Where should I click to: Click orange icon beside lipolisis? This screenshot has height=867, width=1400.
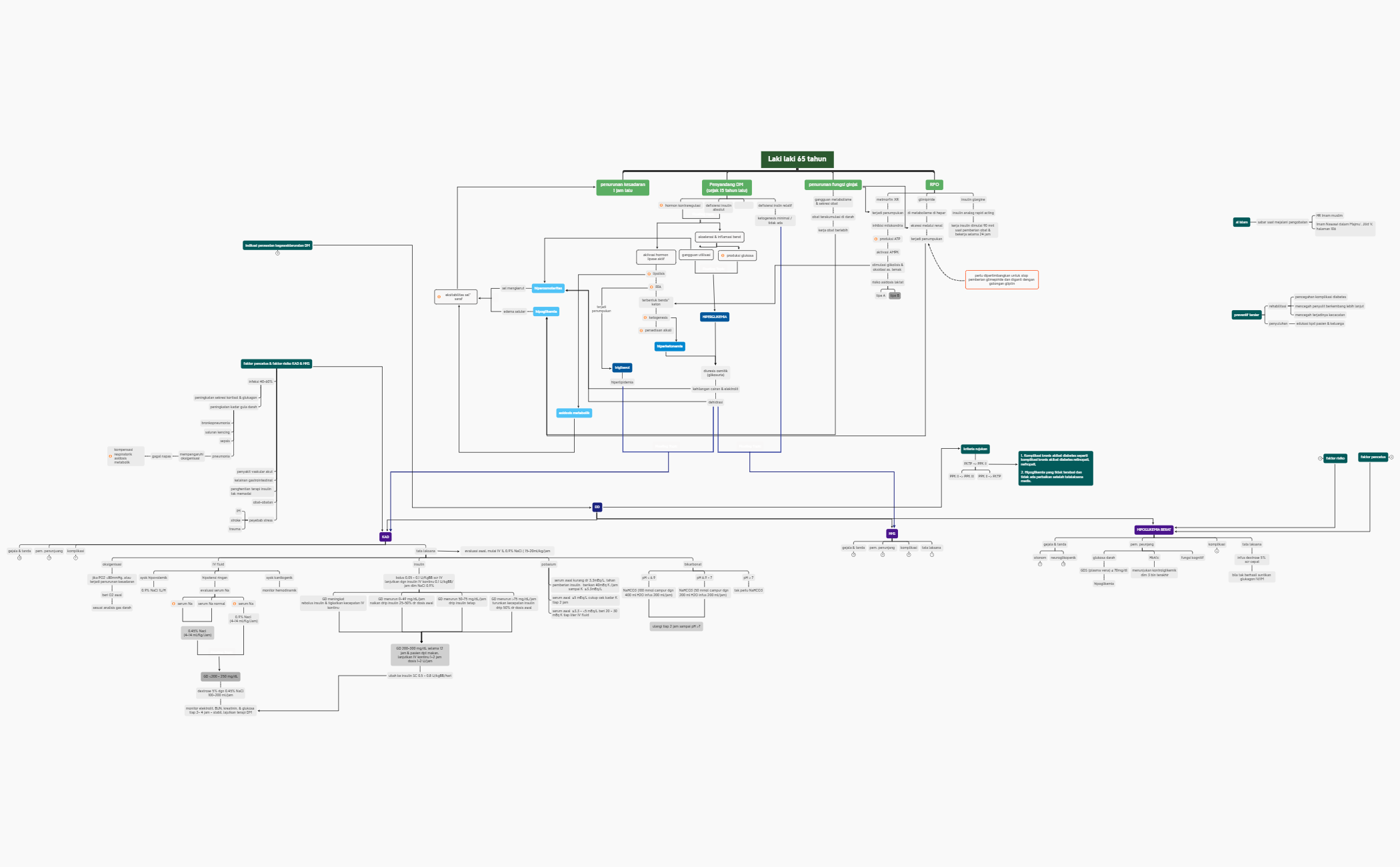(x=649, y=274)
